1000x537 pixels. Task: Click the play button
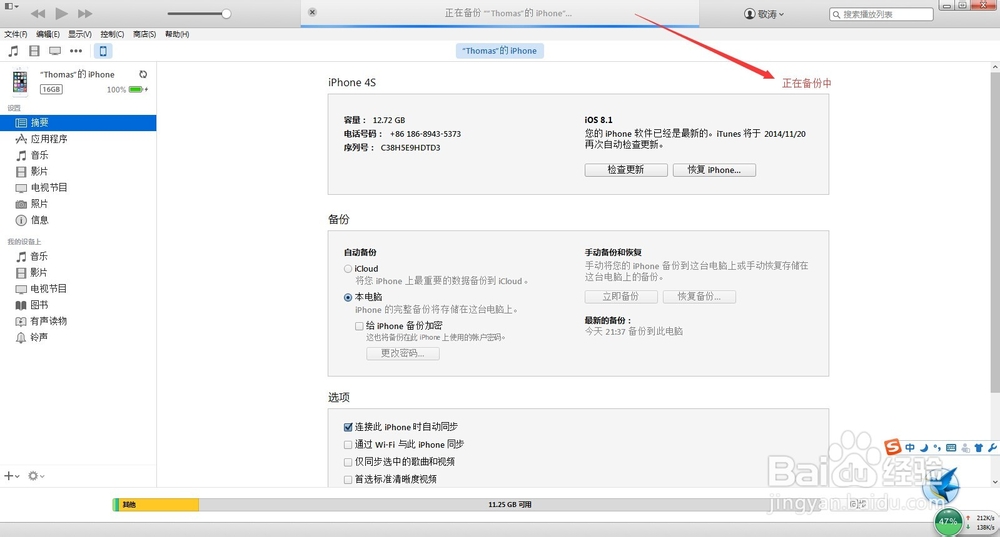pos(61,13)
